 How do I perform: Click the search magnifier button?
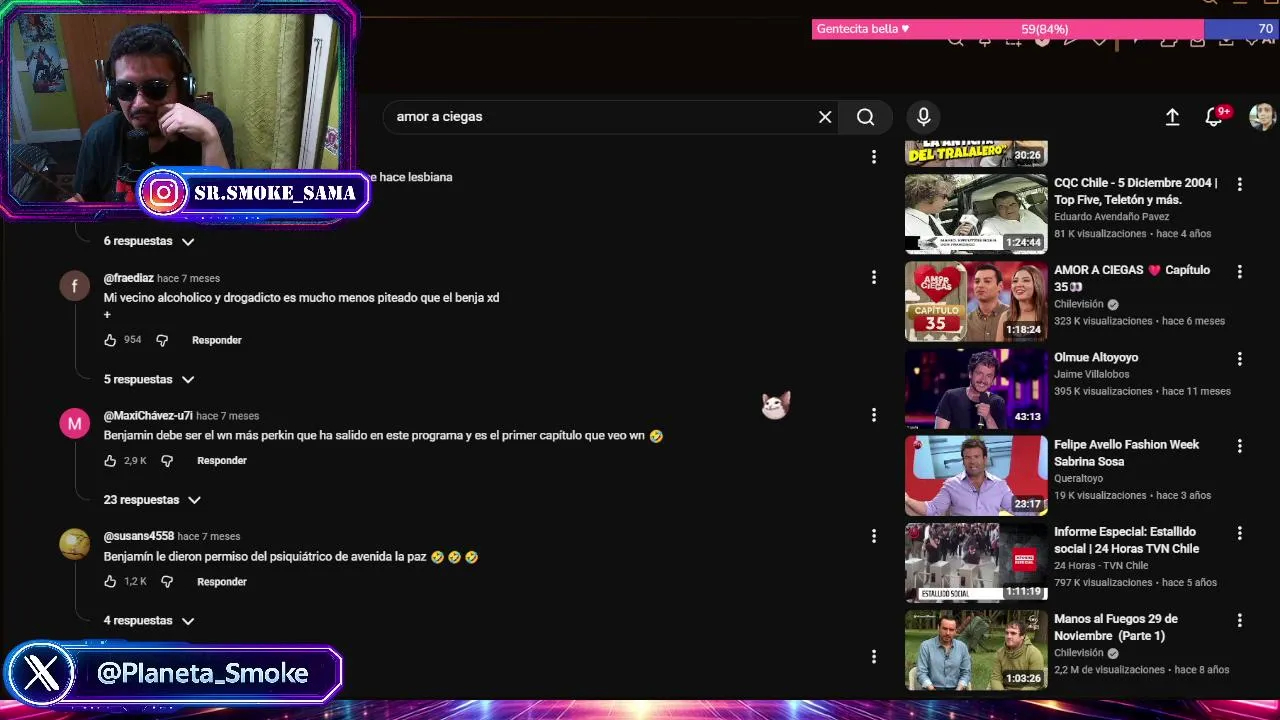[866, 117]
